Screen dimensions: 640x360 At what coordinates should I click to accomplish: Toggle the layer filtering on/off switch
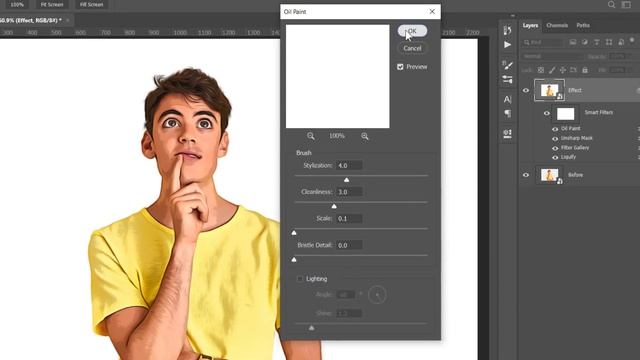tap(632, 41)
